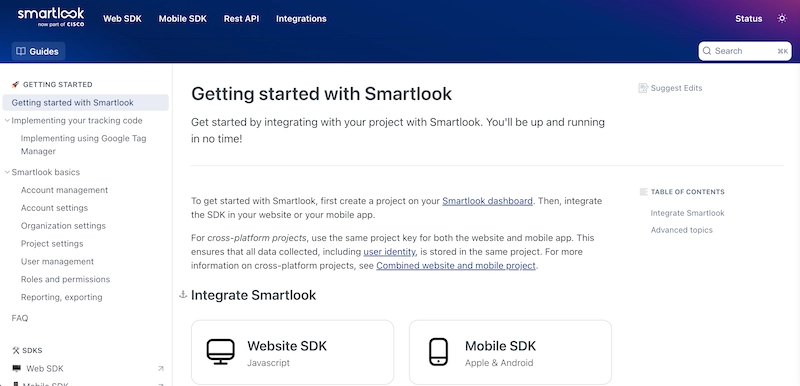
Task: Jump to Advanced topics in contents
Action: pyautogui.click(x=682, y=230)
